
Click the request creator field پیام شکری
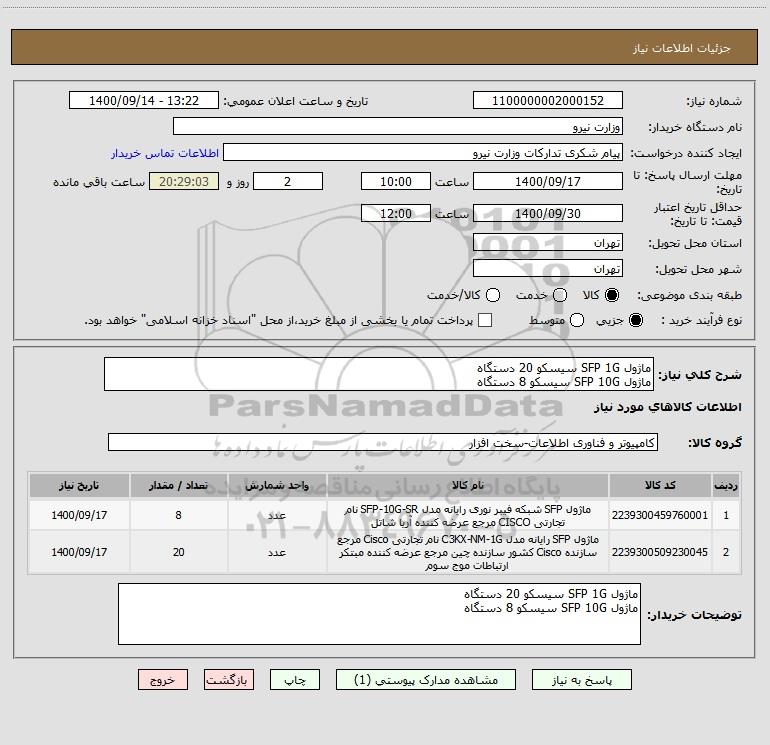tap(423, 152)
